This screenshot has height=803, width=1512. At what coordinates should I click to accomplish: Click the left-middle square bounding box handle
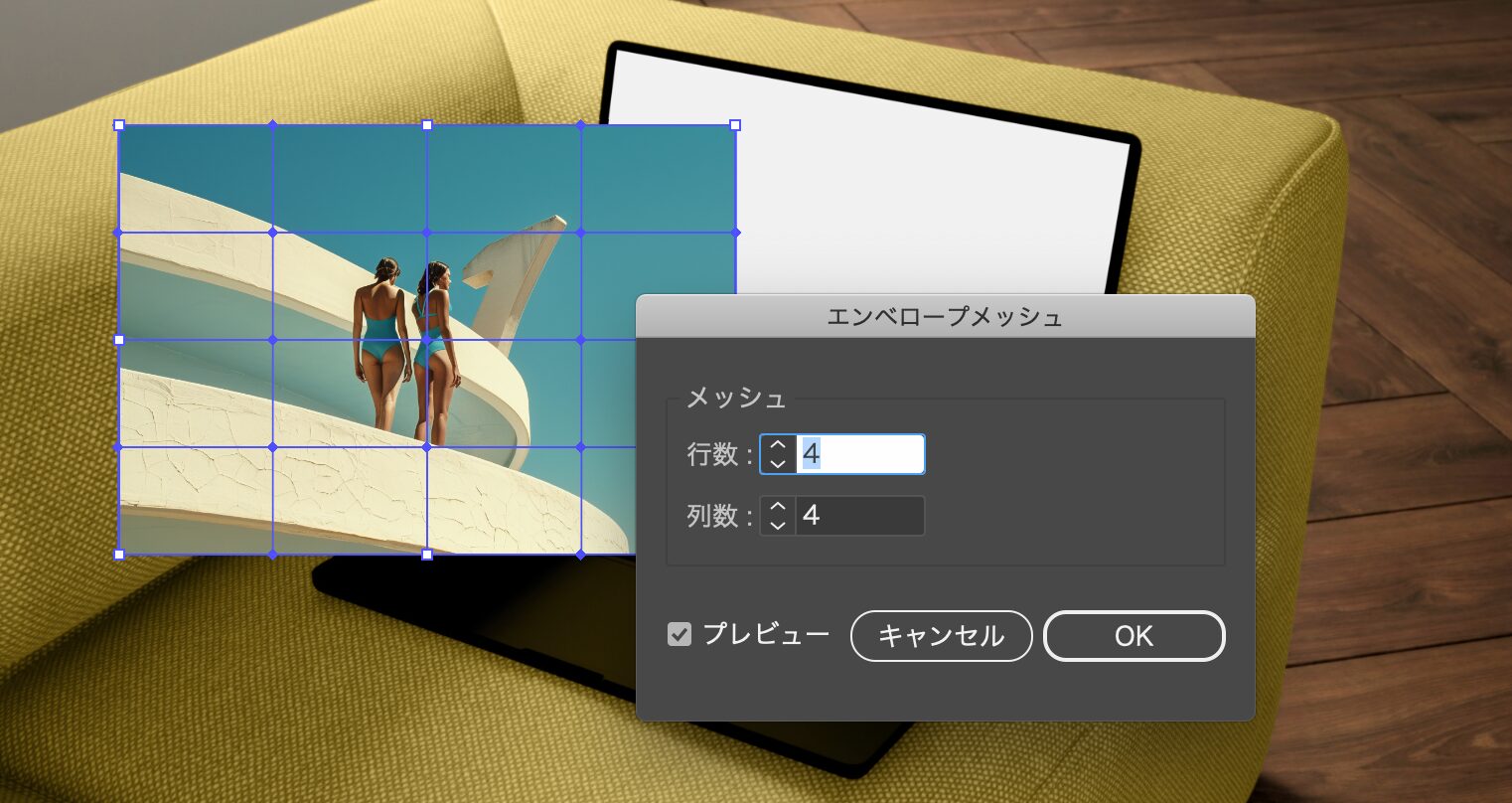(119, 340)
